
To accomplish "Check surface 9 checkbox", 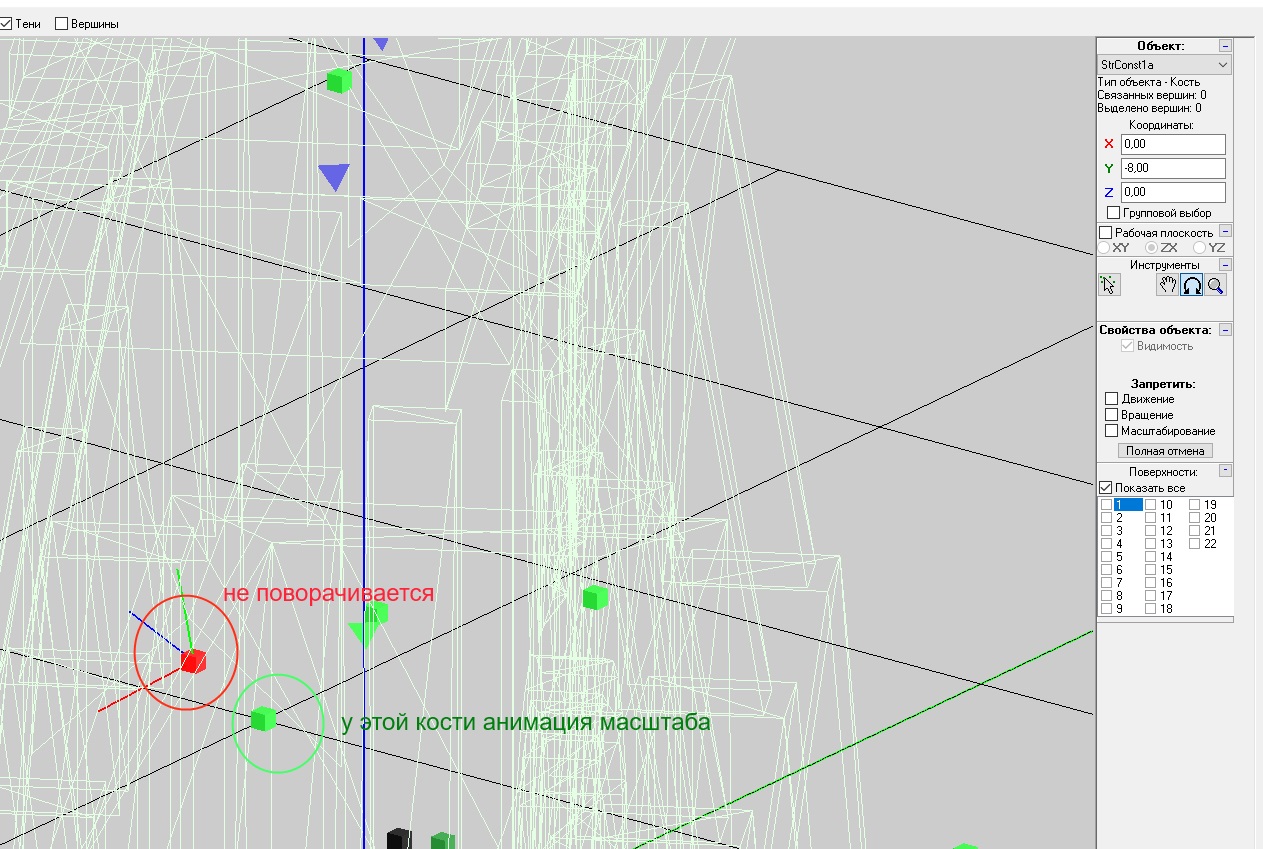I will 1106,609.
